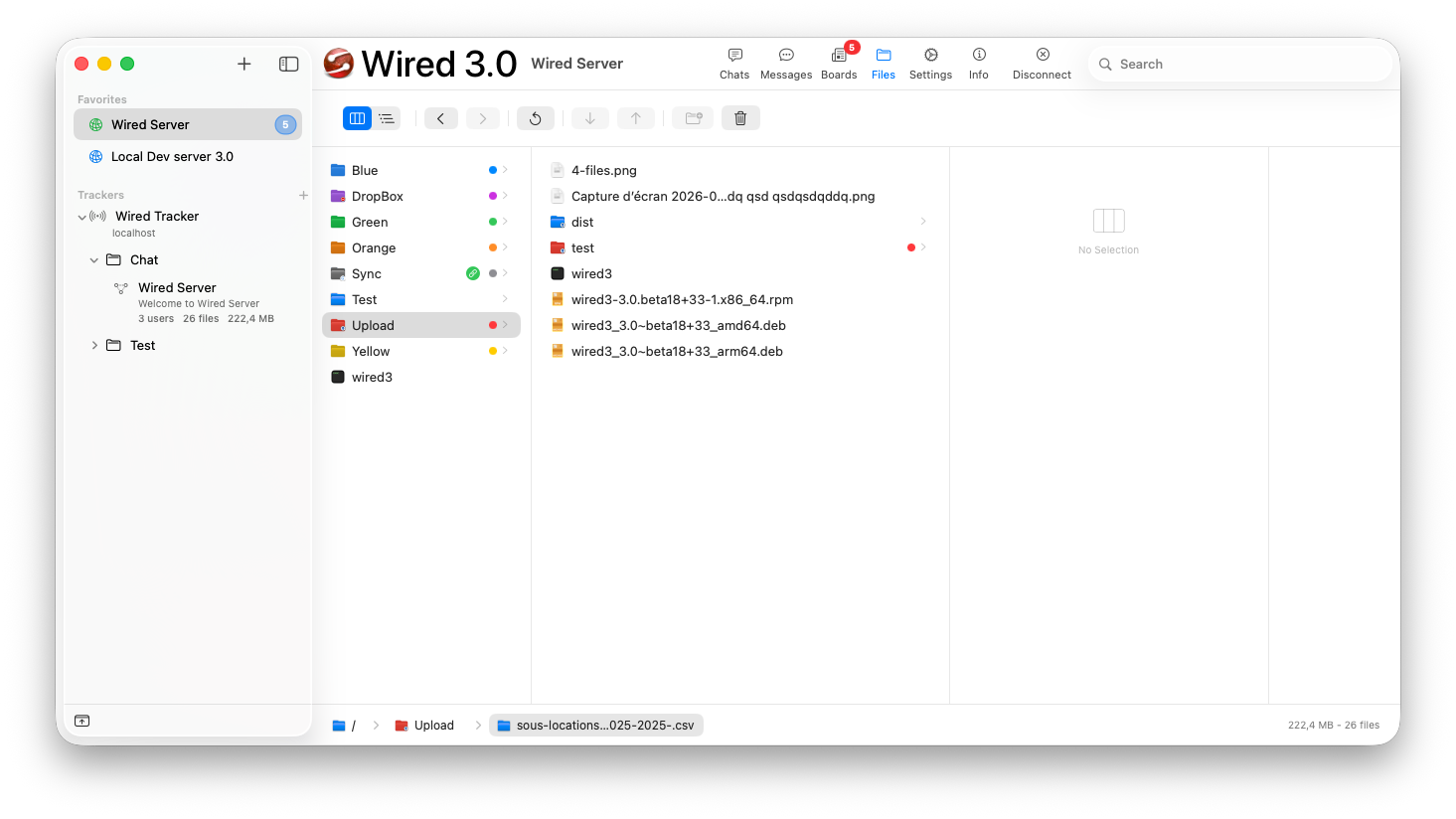1456x819 pixels.
Task: Add a new tracker with the plus button
Action: [x=303, y=195]
